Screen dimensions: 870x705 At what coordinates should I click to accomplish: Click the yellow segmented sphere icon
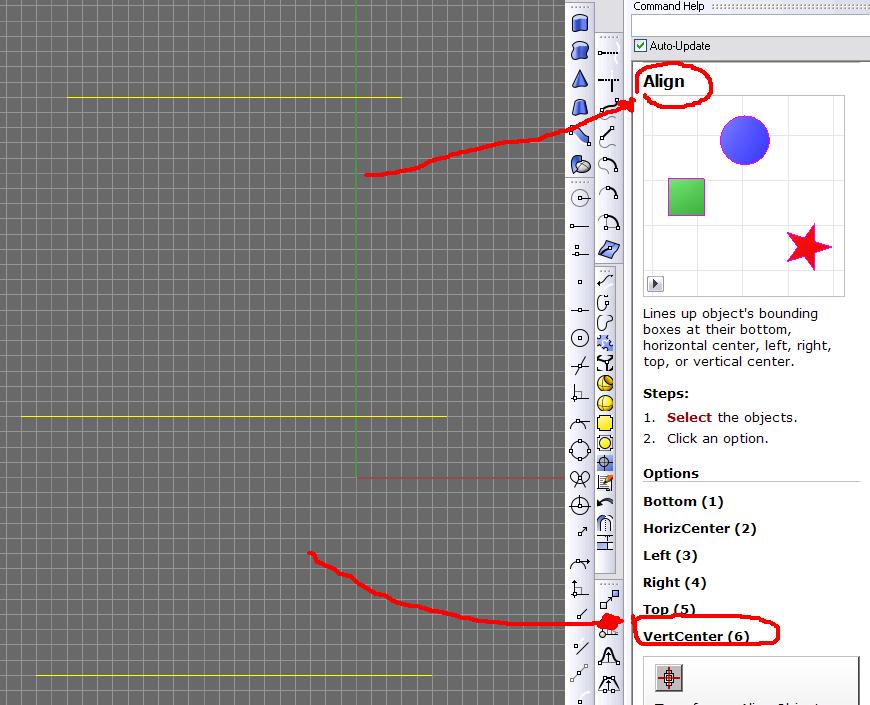tap(605, 403)
